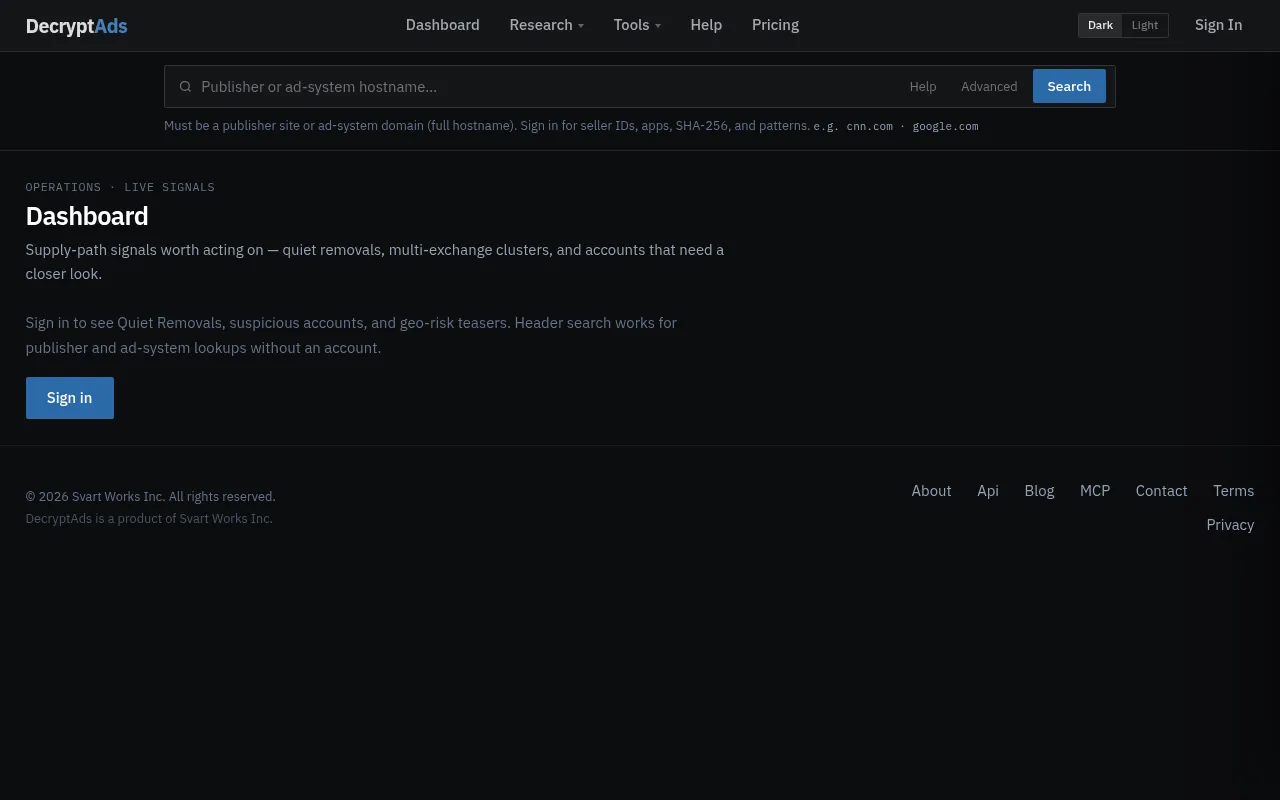Open the About footer link

pyautogui.click(x=931, y=491)
